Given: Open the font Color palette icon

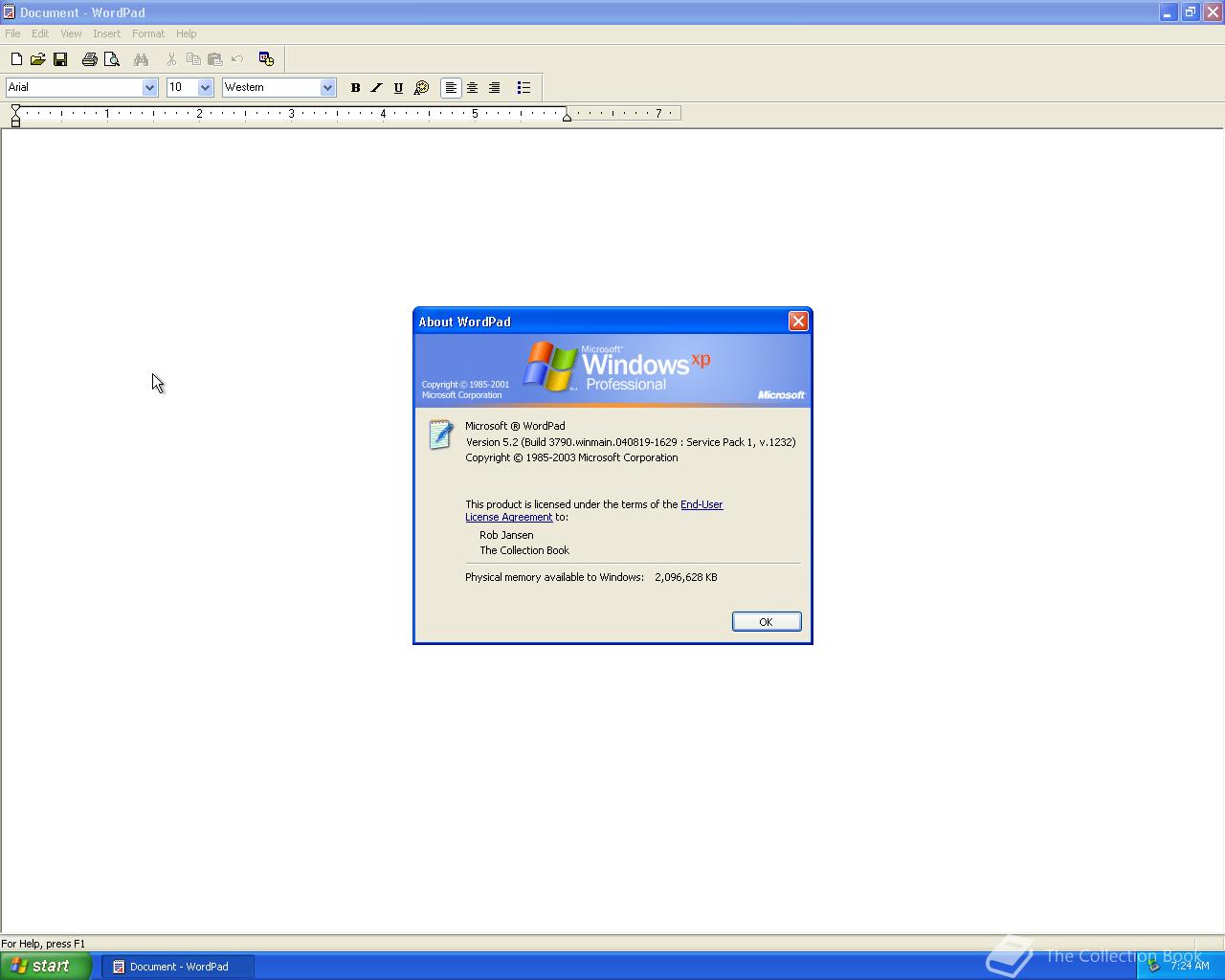Looking at the screenshot, I should click(x=421, y=88).
